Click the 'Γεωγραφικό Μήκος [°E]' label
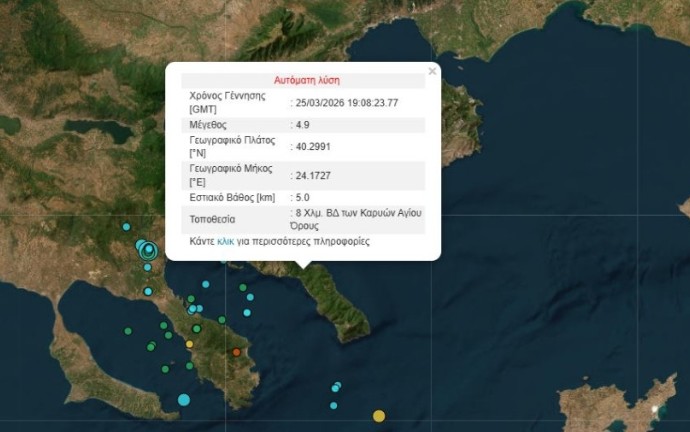The height and width of the screenshot is (432, 690). click(231, 175)
